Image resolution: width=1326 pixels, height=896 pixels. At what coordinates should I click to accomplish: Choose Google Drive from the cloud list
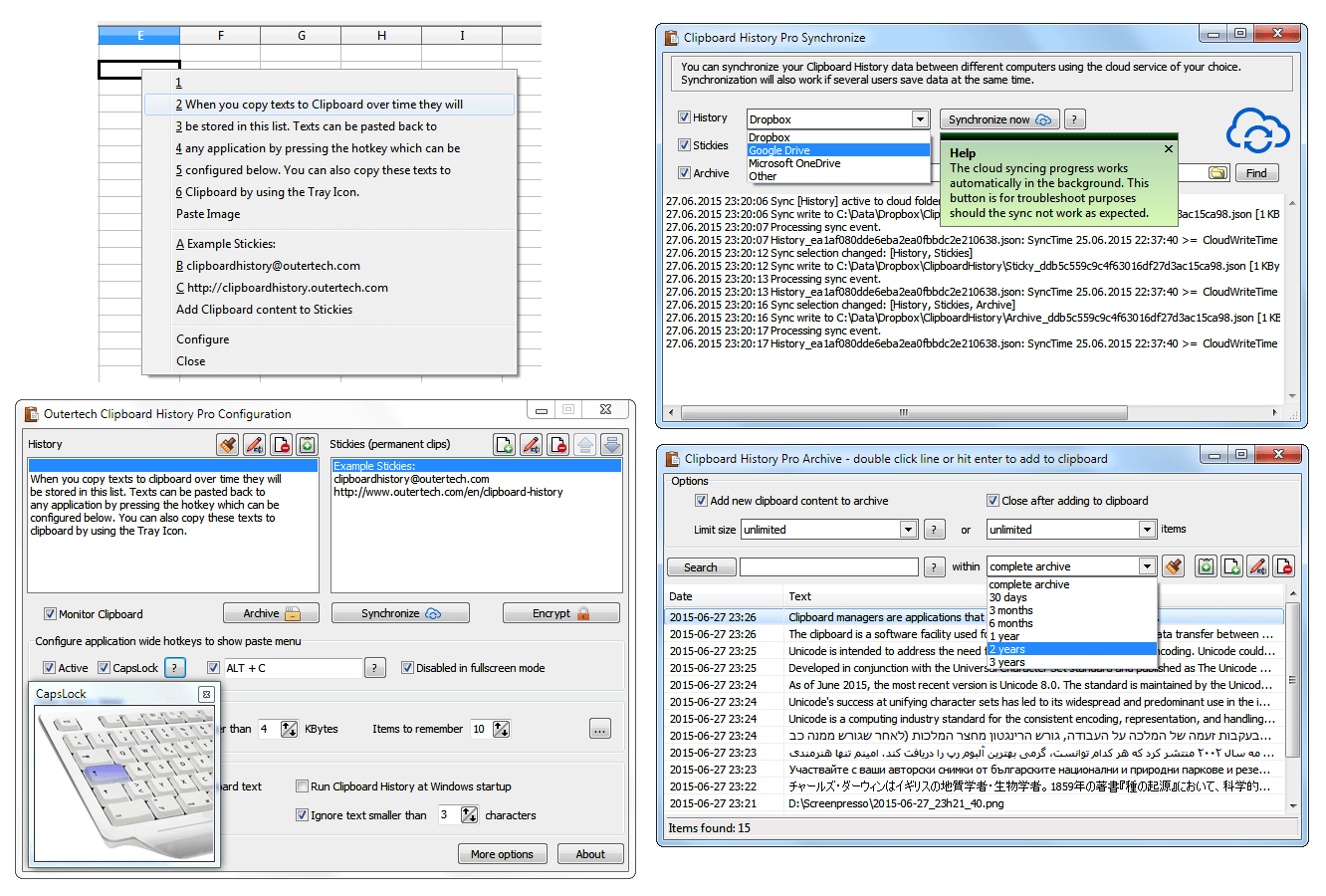[x=838, y=150]
